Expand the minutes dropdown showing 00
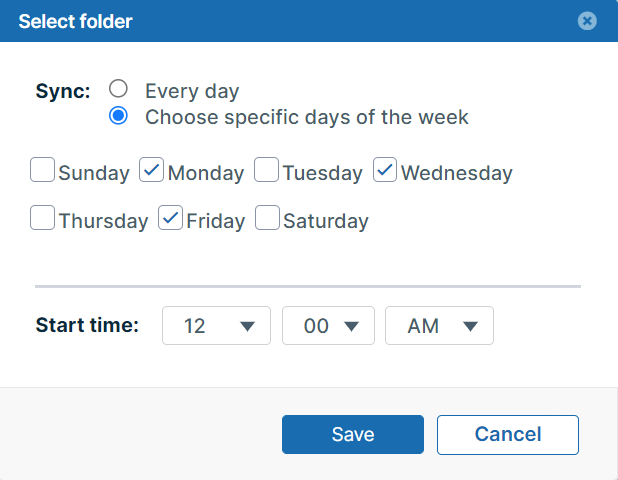This screenshot has width=618, height=480. 328,326
